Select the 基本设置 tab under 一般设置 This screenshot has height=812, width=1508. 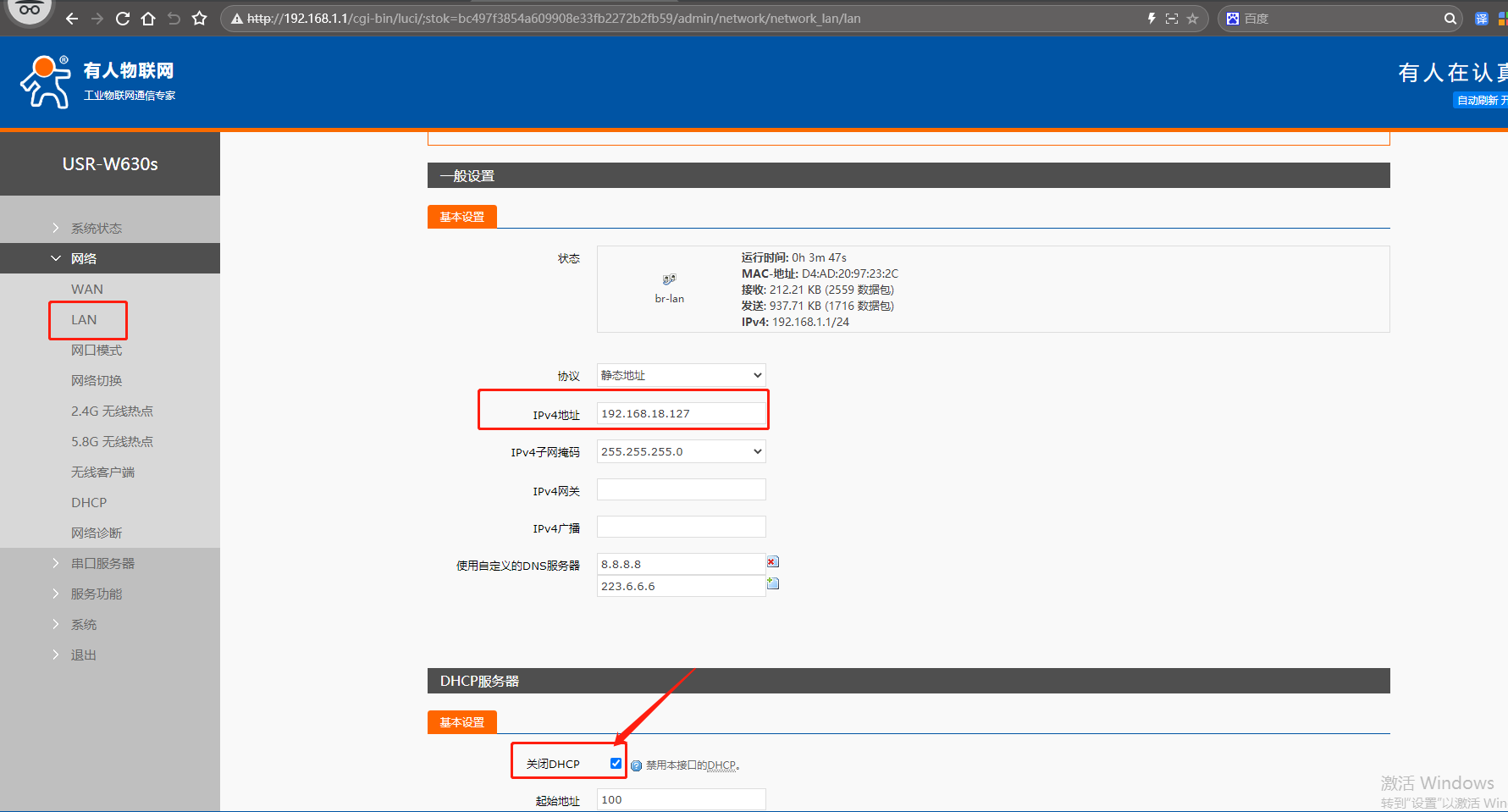pos(462,217)
